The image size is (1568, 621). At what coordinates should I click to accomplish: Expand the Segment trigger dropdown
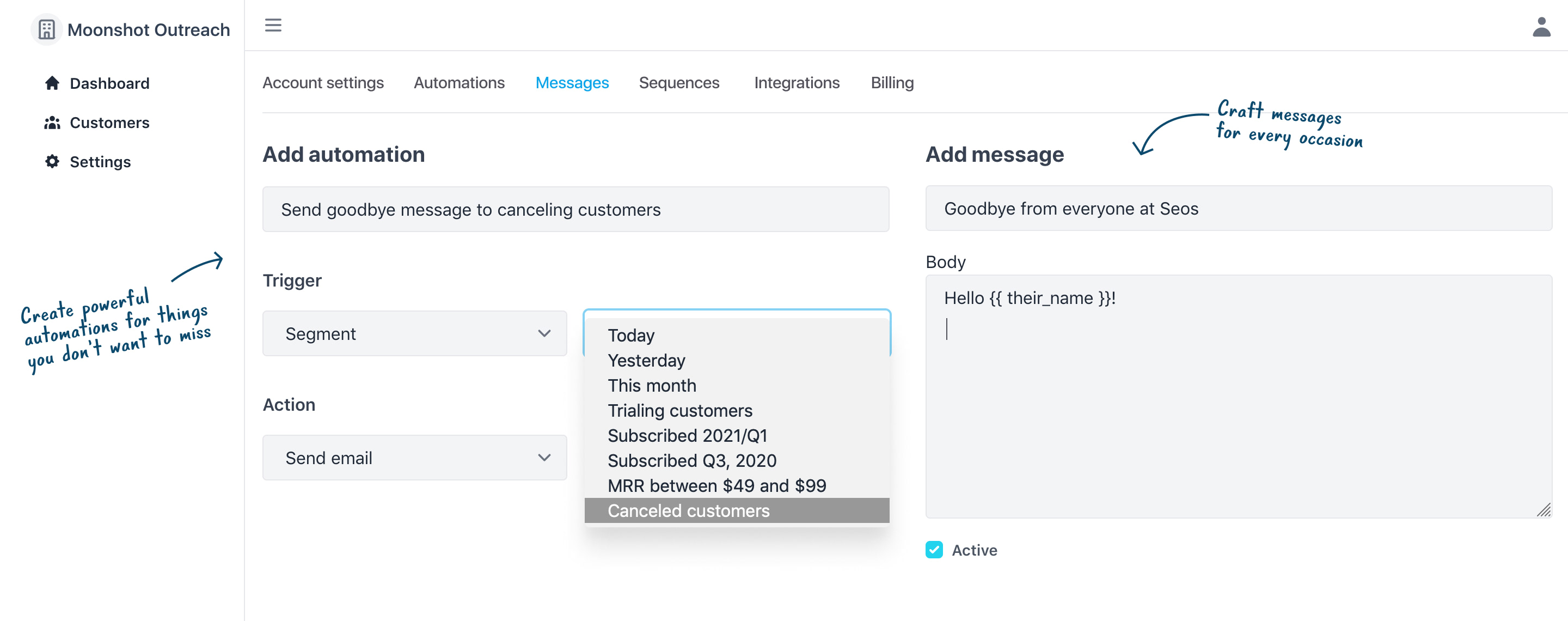(414, 333)
